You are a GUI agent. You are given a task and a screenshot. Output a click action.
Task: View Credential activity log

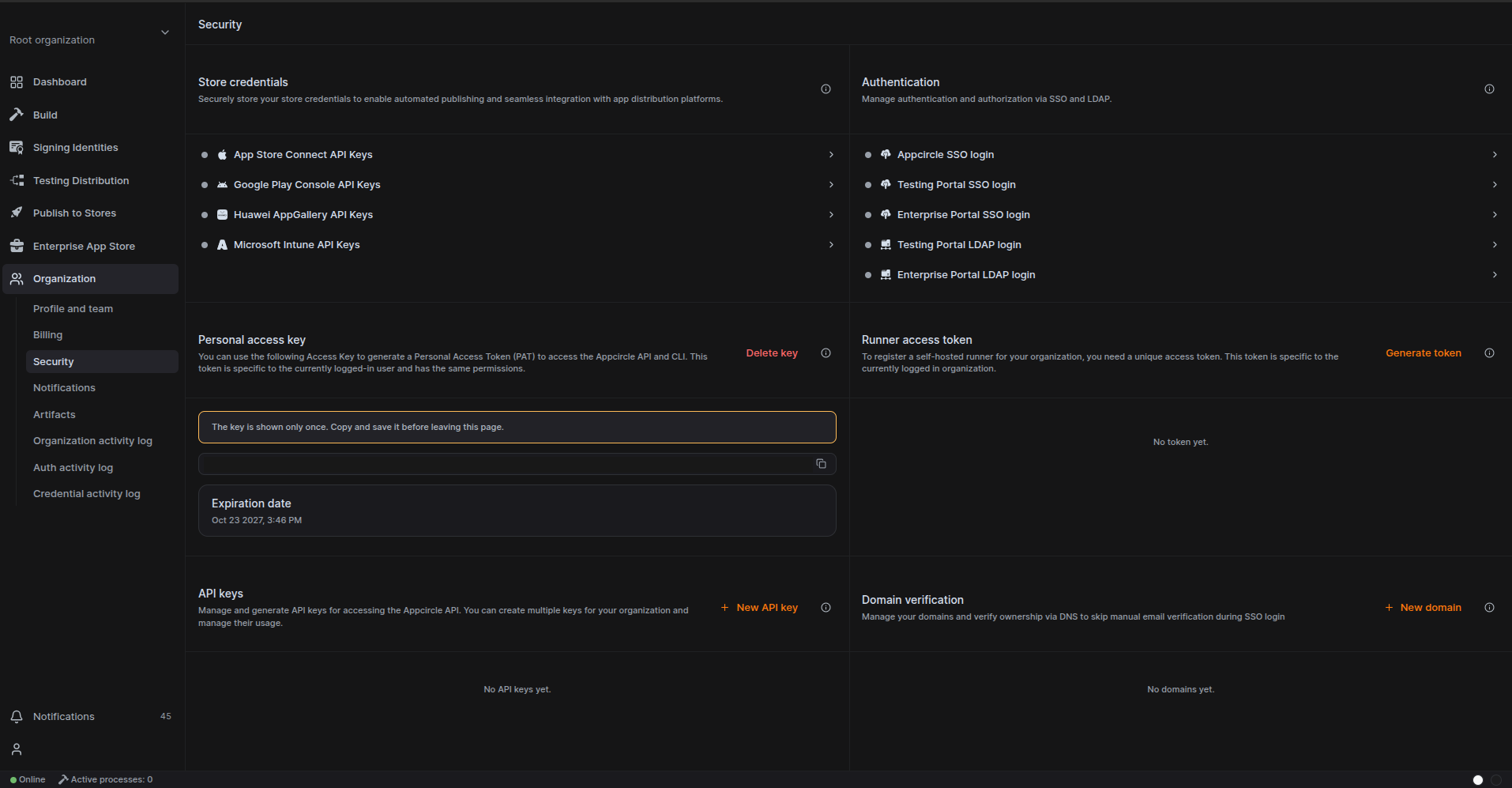coord(87,494)
